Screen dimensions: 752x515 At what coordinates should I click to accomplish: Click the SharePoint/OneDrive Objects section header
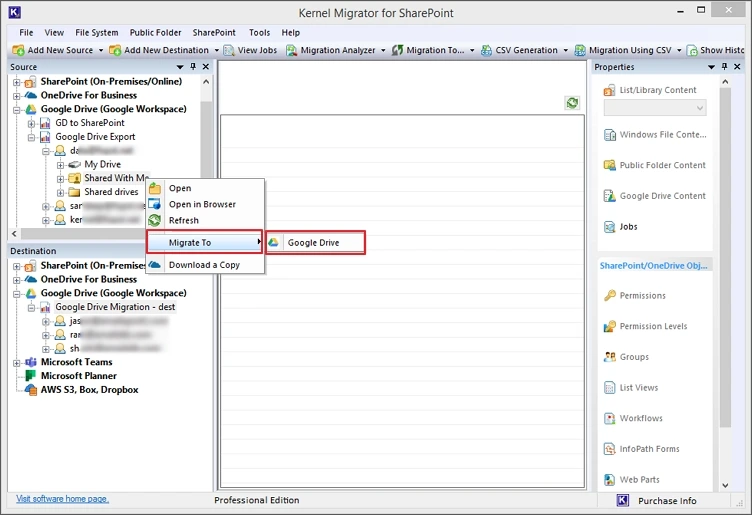(x=654, y=266)
